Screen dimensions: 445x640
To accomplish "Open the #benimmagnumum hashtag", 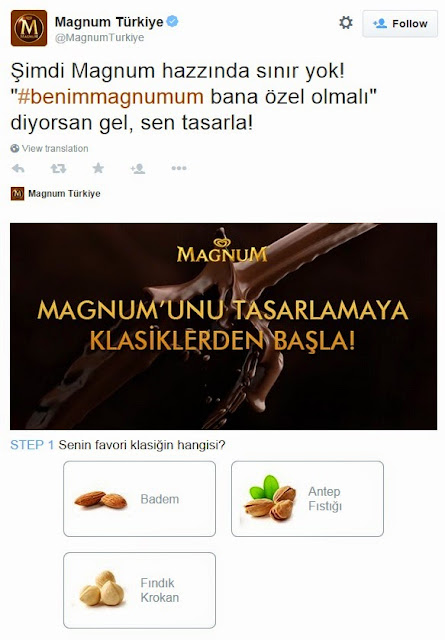I will tap(111, 97).
